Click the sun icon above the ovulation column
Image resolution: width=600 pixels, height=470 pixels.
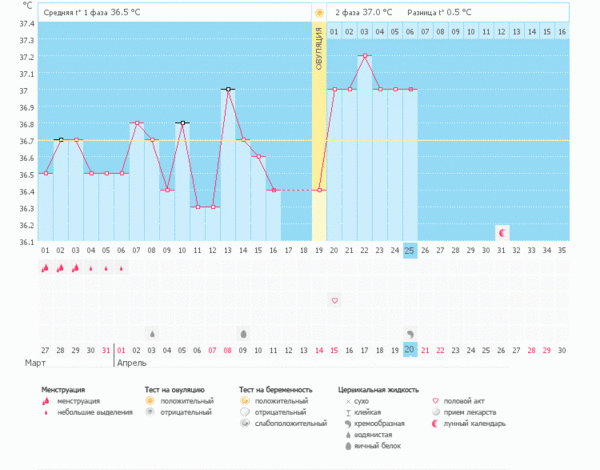point(319,12)
